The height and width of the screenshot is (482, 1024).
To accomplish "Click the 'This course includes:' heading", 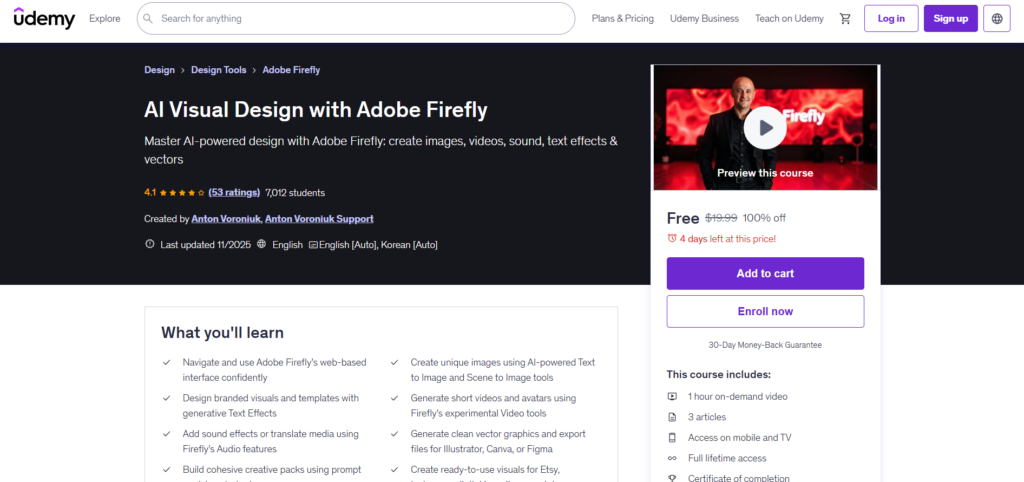I will [718, 374].
